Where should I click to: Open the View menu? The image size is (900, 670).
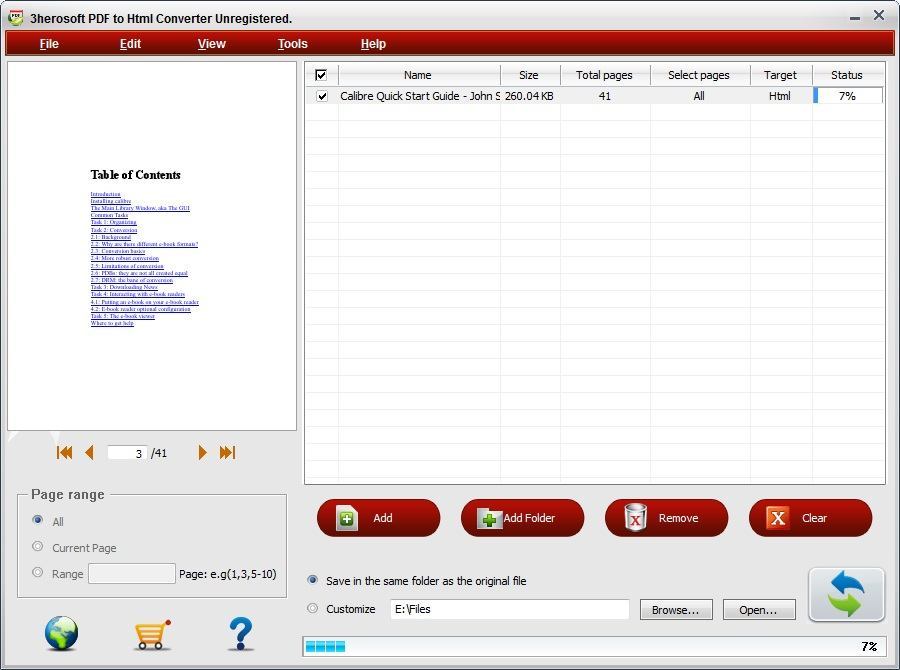(211, 44)
